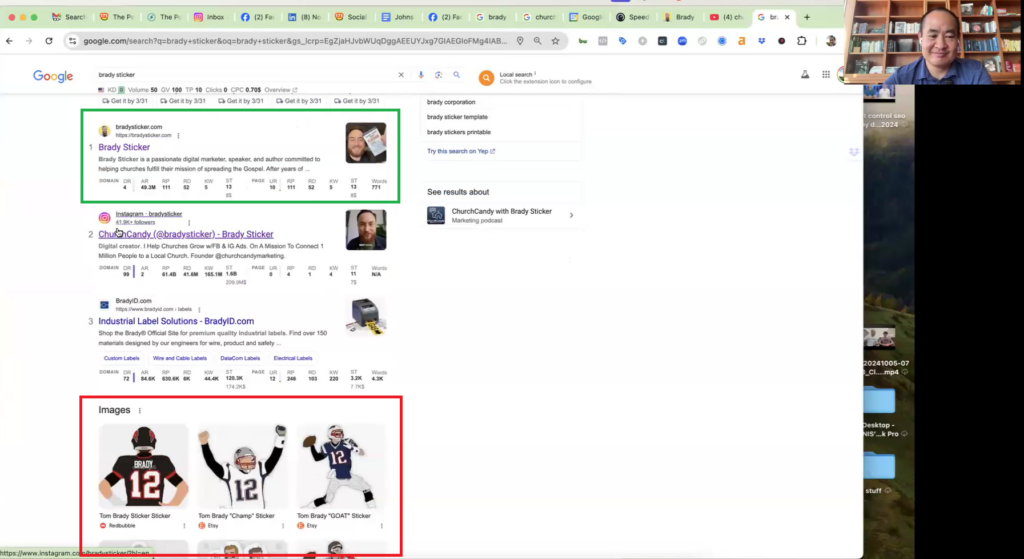Click the blue search magnifier button
1024x559 pixels.
coord(456,75)
